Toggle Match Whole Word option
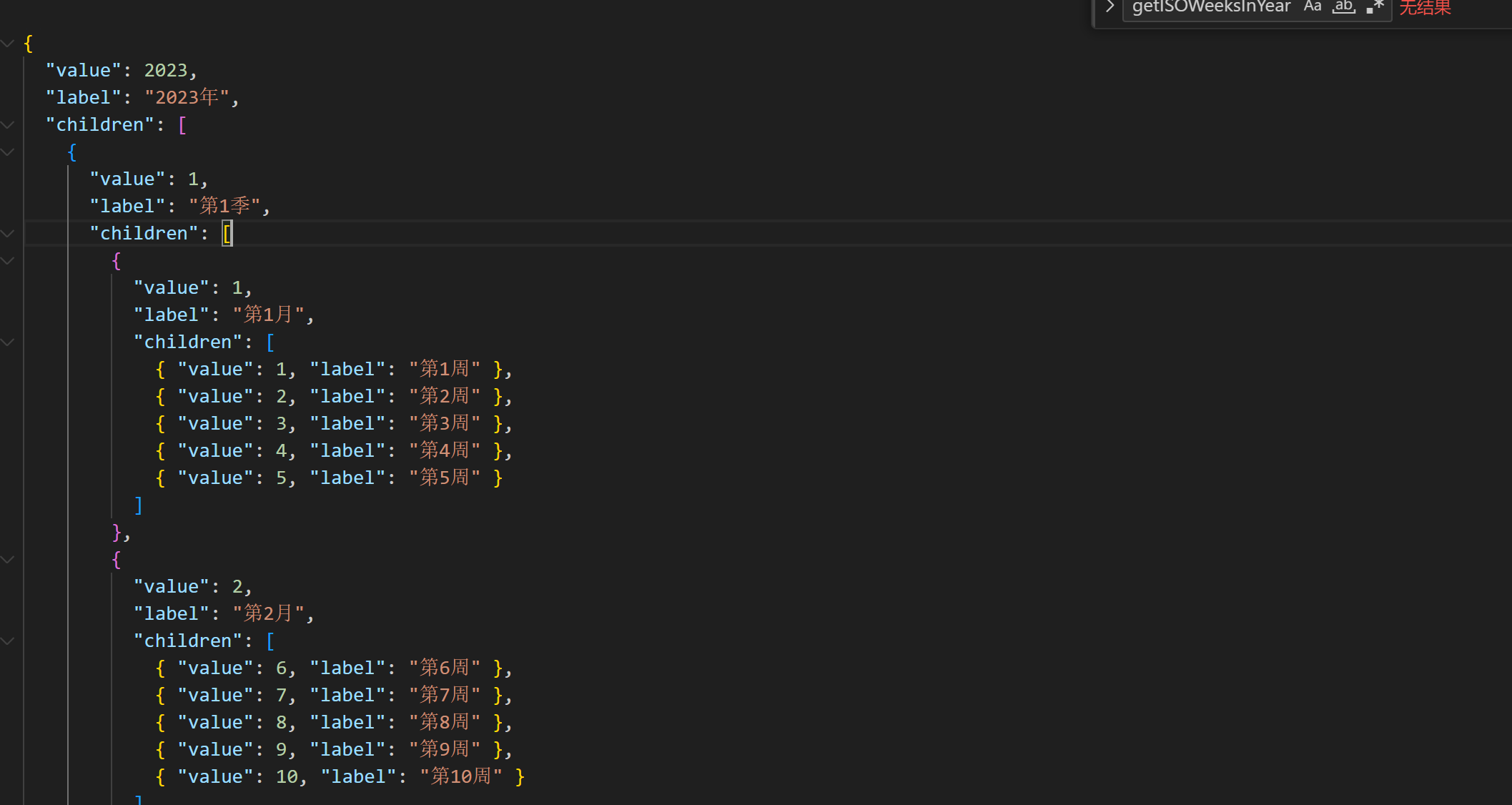This screenshot has height=805, width=1512. click(1343, 7)
